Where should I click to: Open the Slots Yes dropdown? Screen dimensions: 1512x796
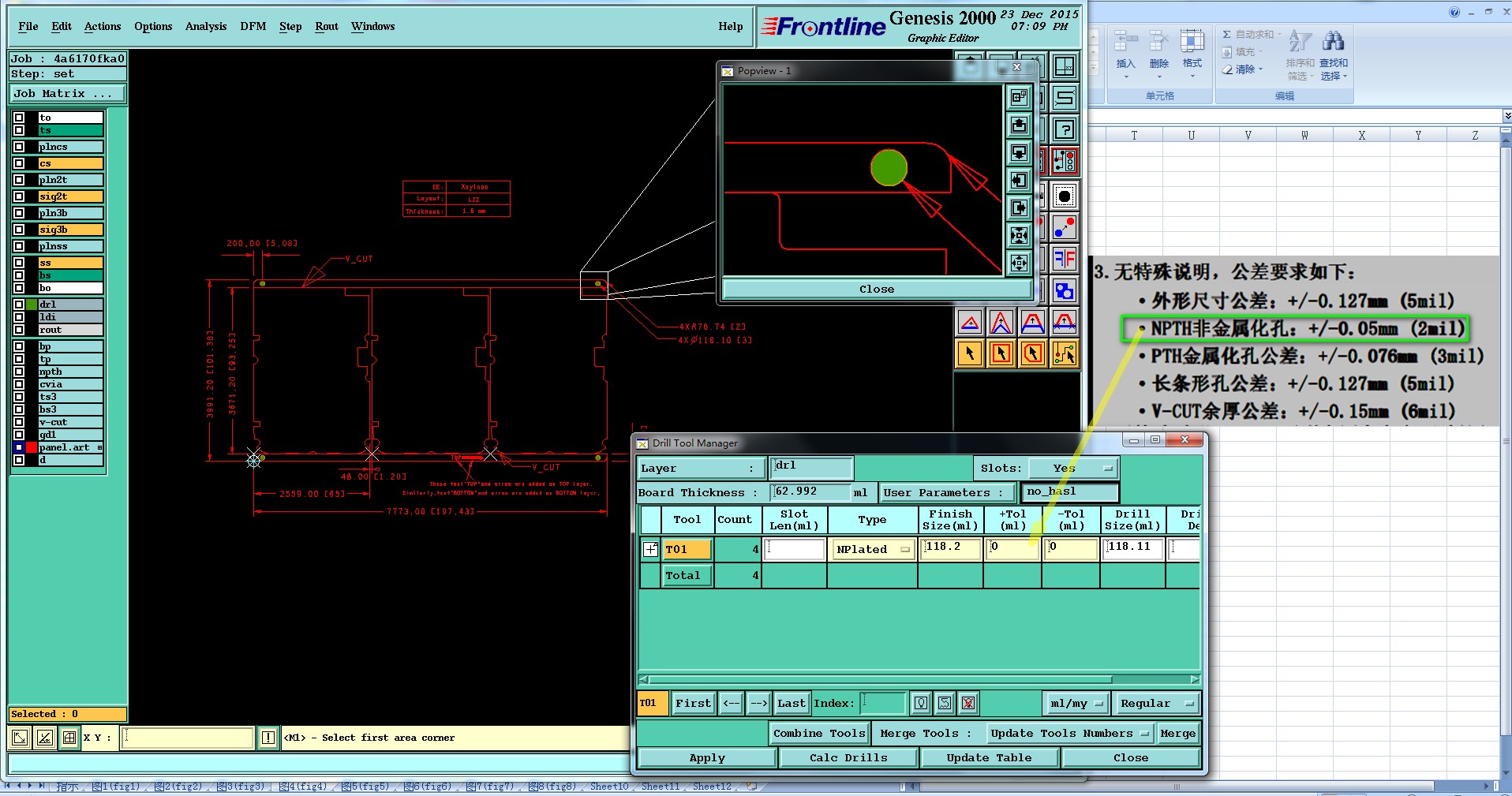[x=1073, y=468]
